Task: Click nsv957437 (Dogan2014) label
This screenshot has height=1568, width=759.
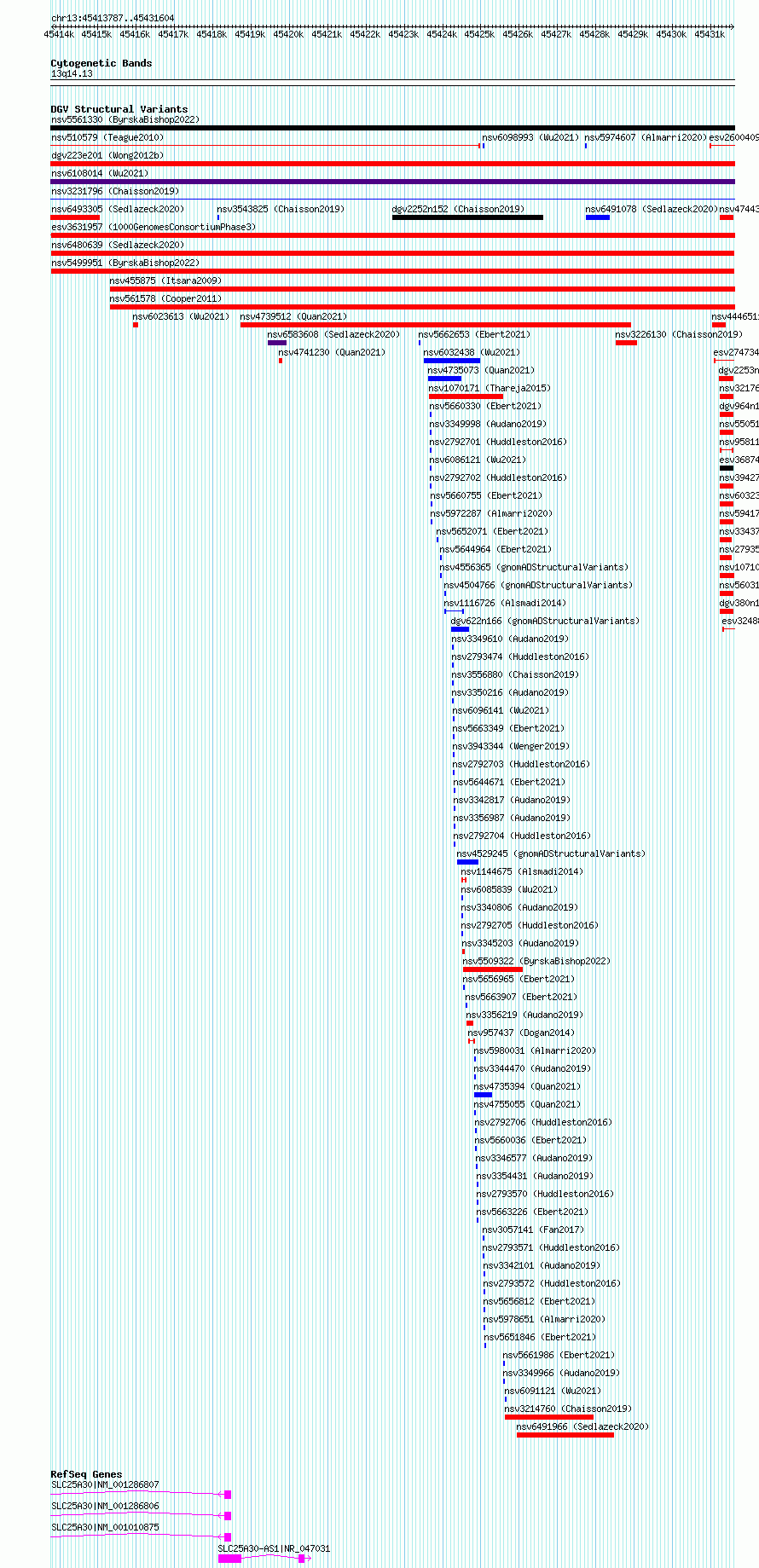Action: pos(521,1033)
